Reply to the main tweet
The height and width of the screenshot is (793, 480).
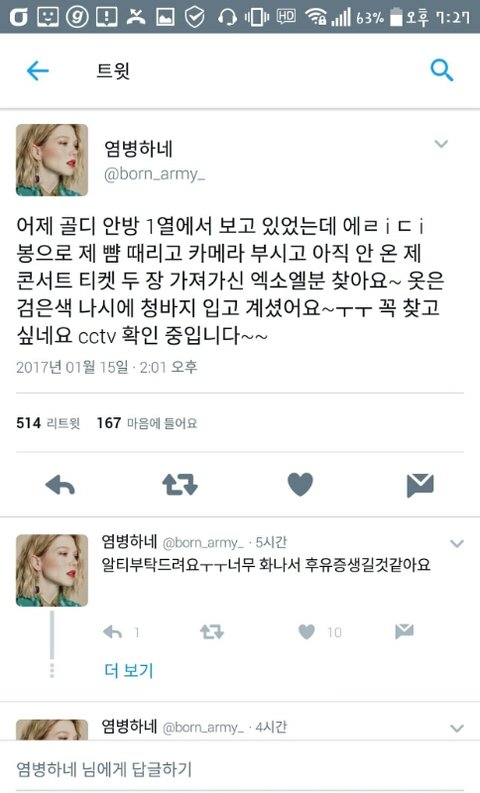[x=60, y=486]
